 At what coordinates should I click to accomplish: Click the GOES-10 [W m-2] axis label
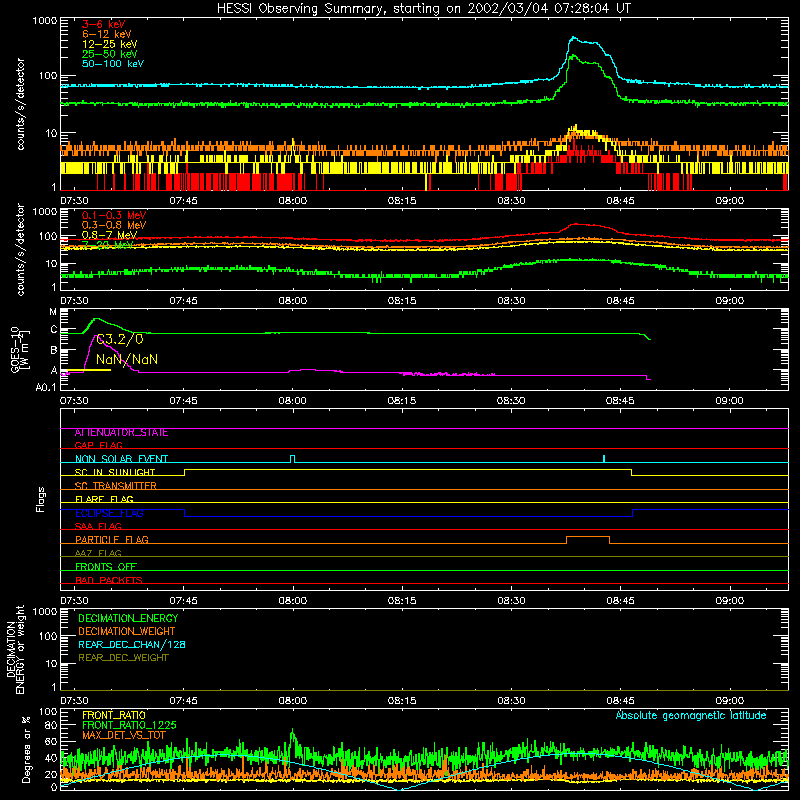click(x=18, y=349)
